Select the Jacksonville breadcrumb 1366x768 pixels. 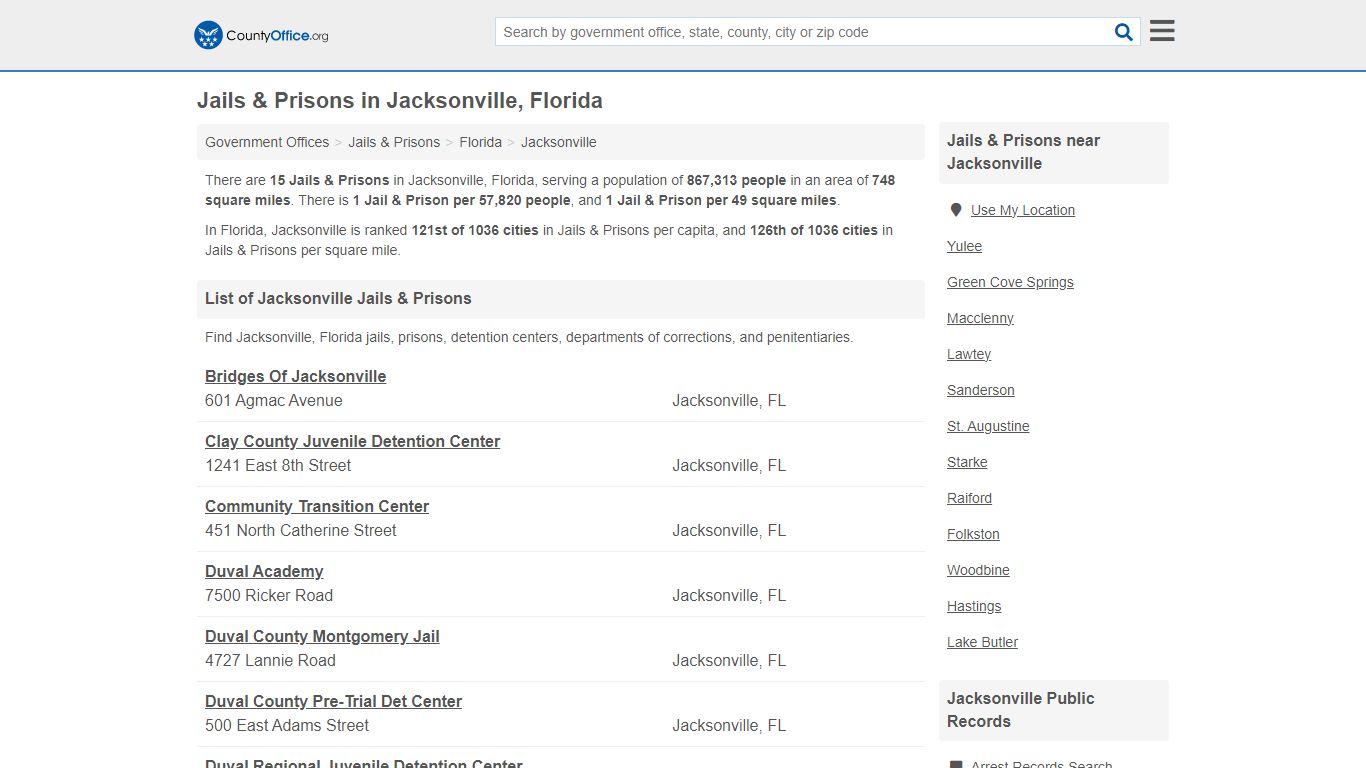tap(558, 142)
